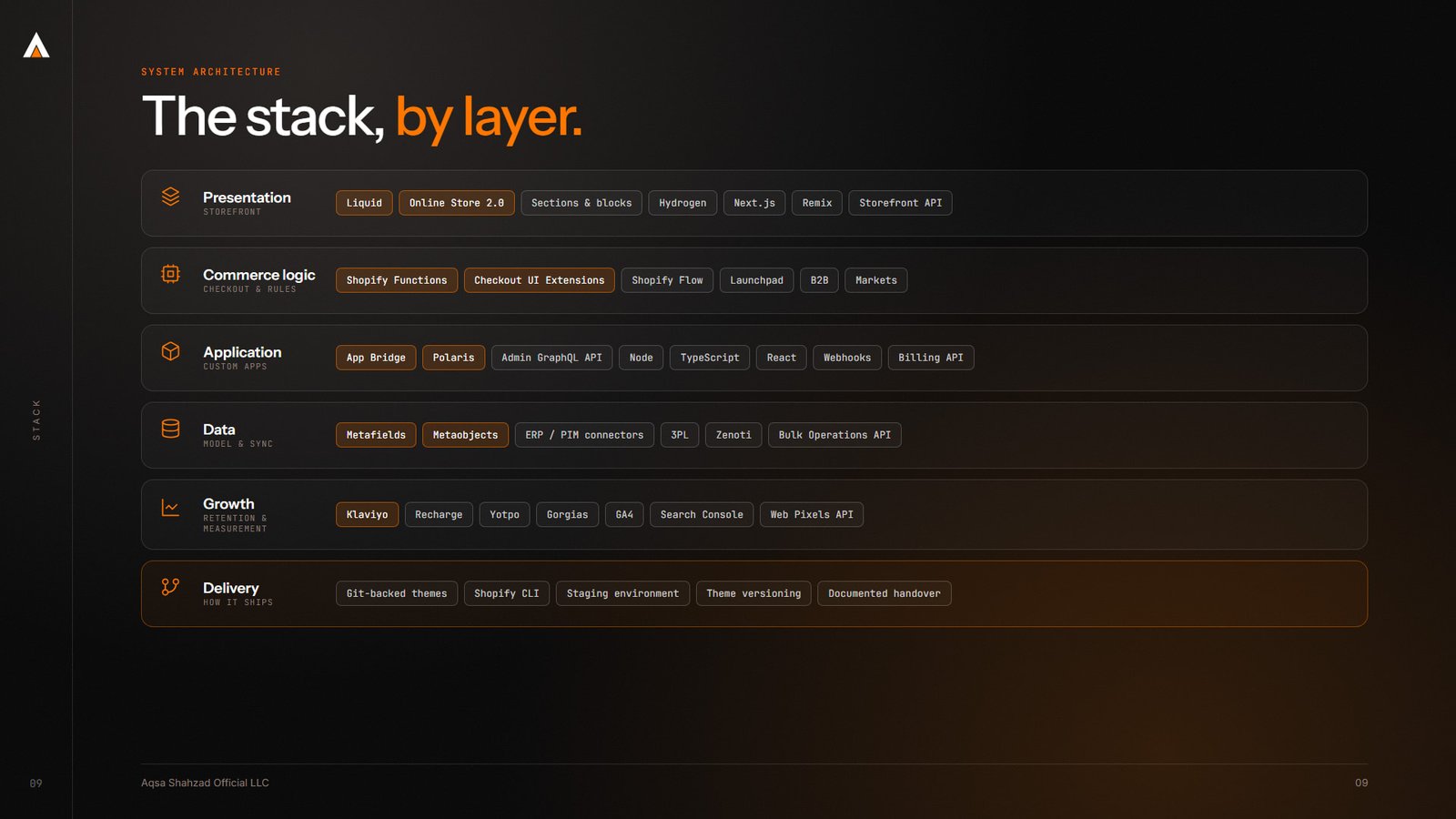1456x819 pixels.
Task: Click the Recharge tag
Action: coord(439,515)
